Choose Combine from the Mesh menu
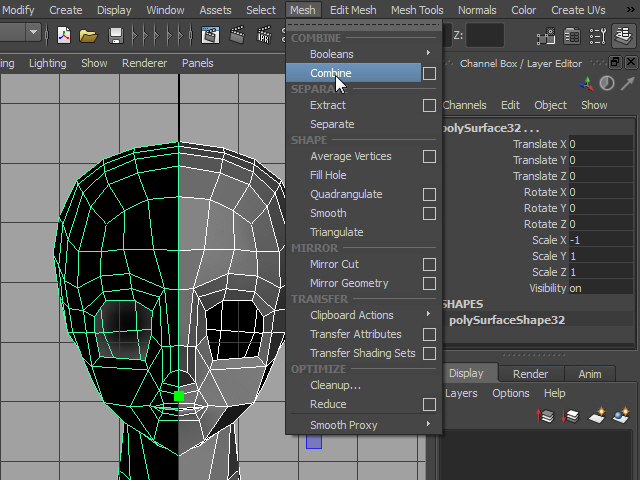640x480 pixels. [353, 73]
